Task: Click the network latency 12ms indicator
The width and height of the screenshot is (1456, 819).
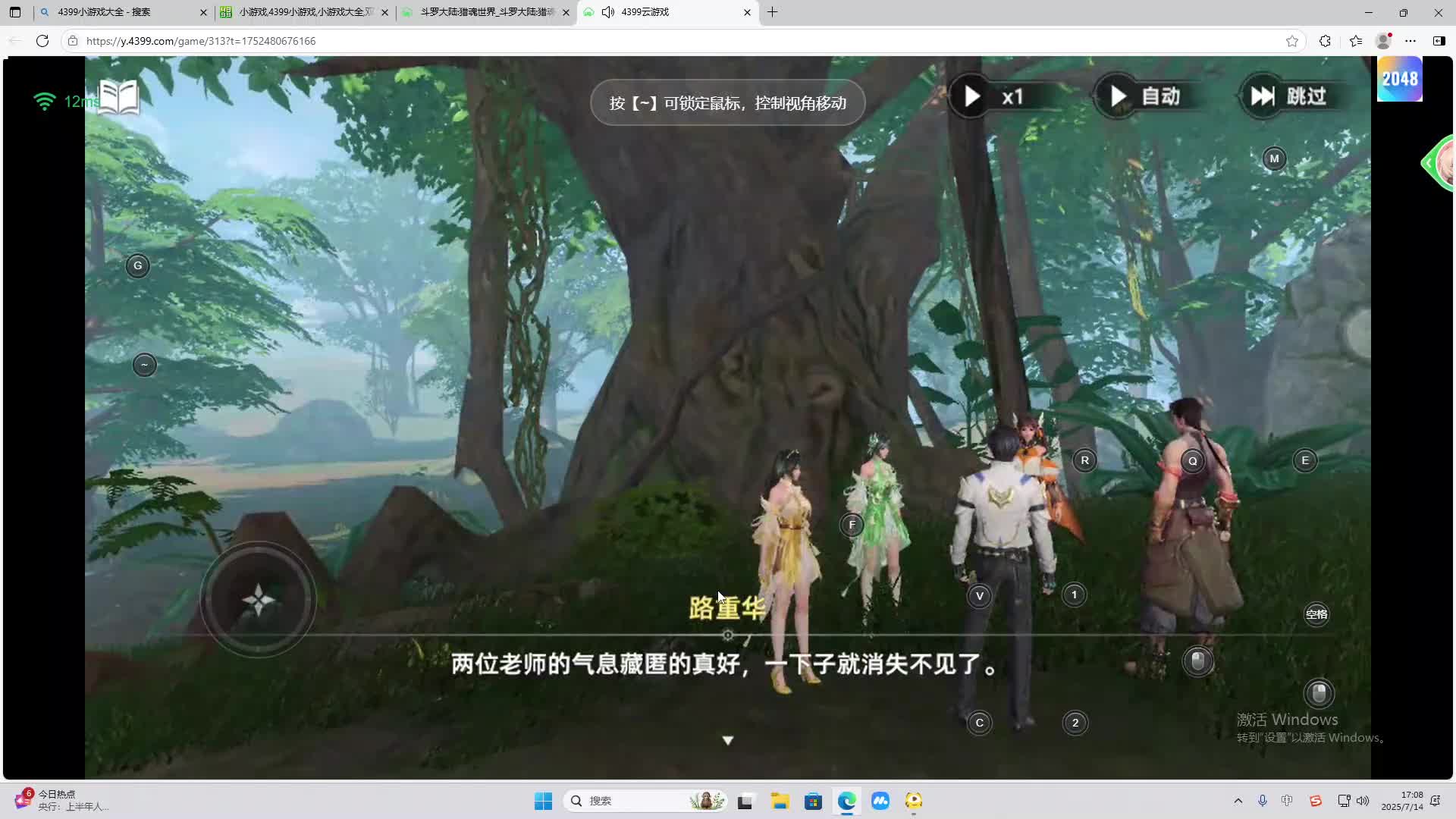Action: tap(64, 101)
